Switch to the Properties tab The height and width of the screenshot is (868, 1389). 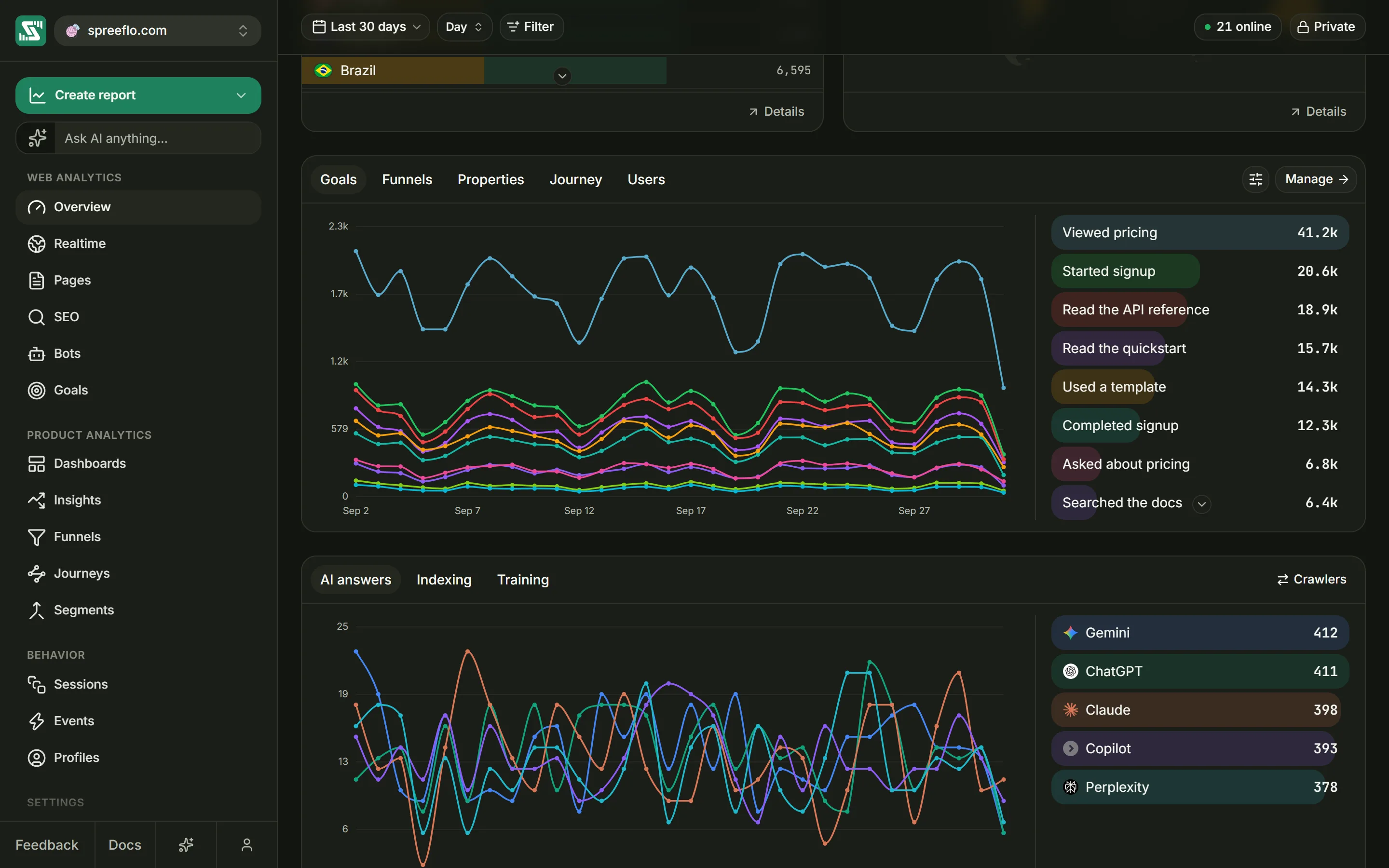point(491,180)
